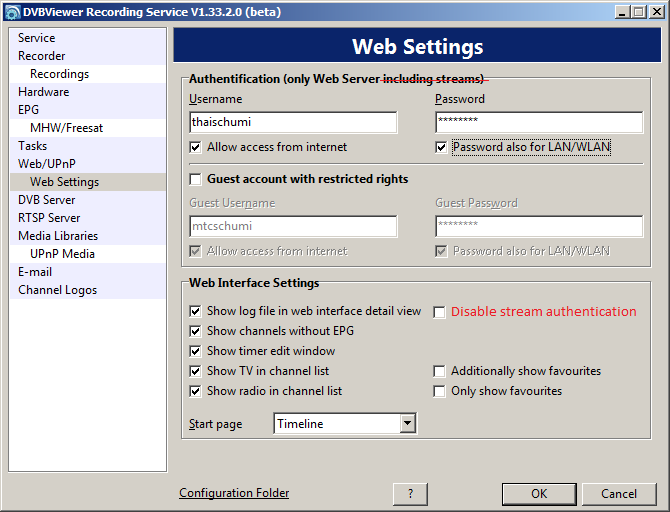Click the DVBViewer title bar app icon
The height and width of the screenshot is (512, 670).
(x=12, y=11)
